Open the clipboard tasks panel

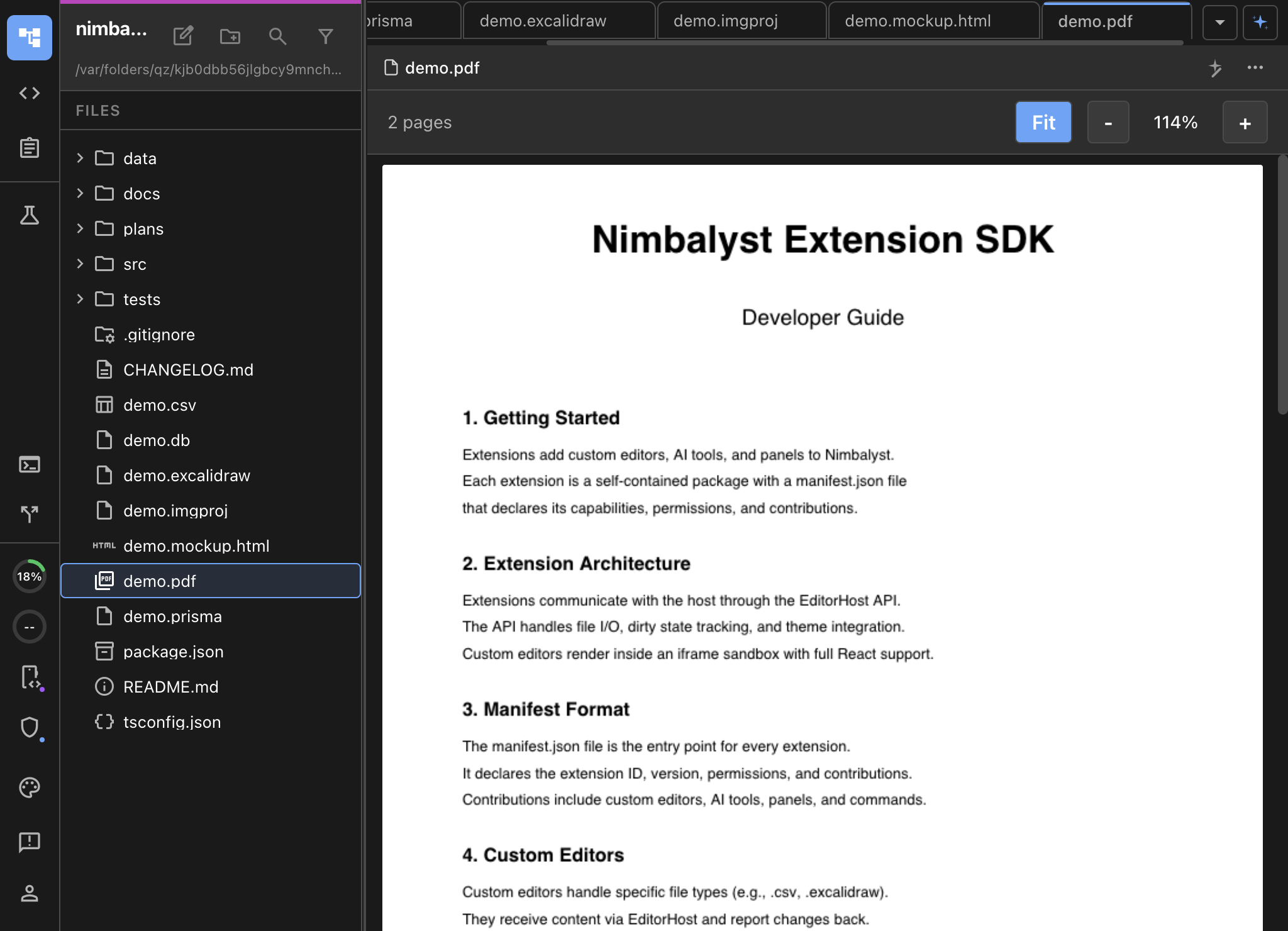(30, 148)
